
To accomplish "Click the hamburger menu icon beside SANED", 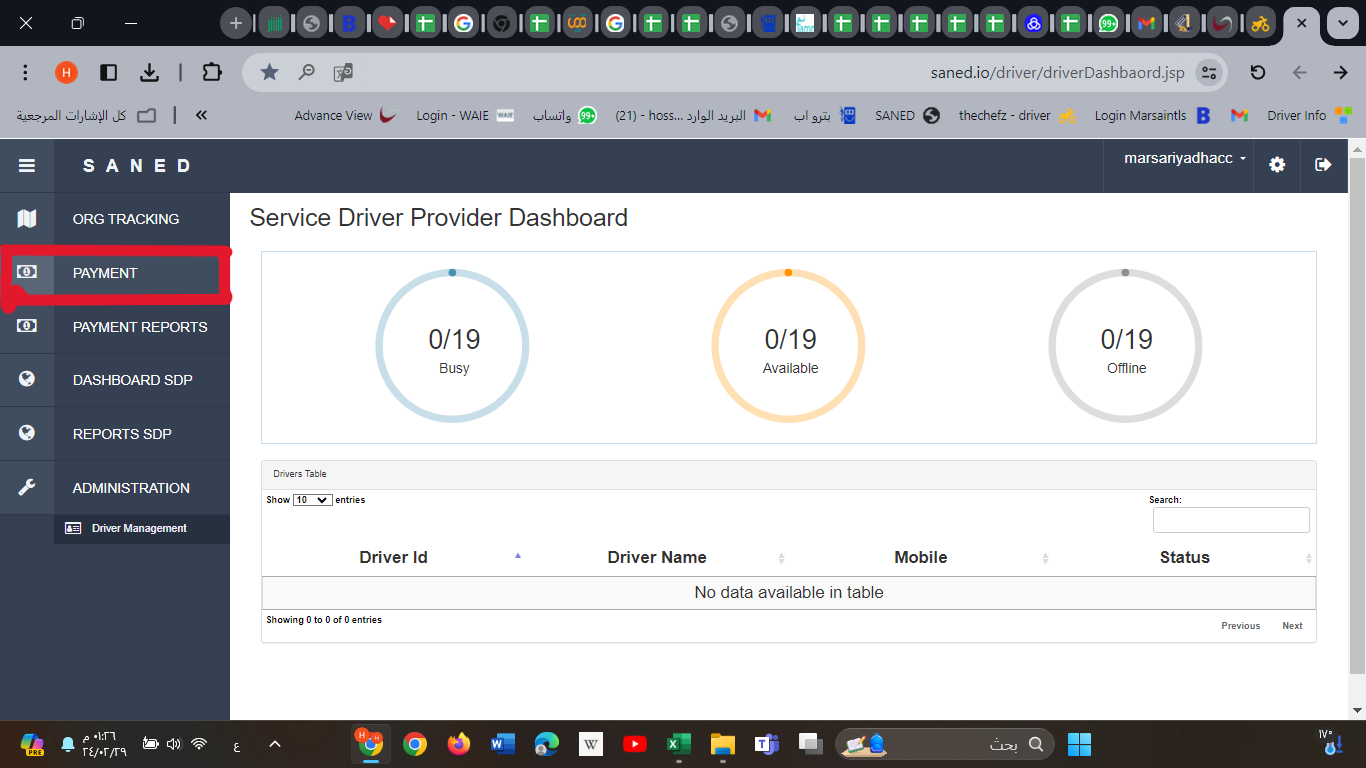I will 27,166.
